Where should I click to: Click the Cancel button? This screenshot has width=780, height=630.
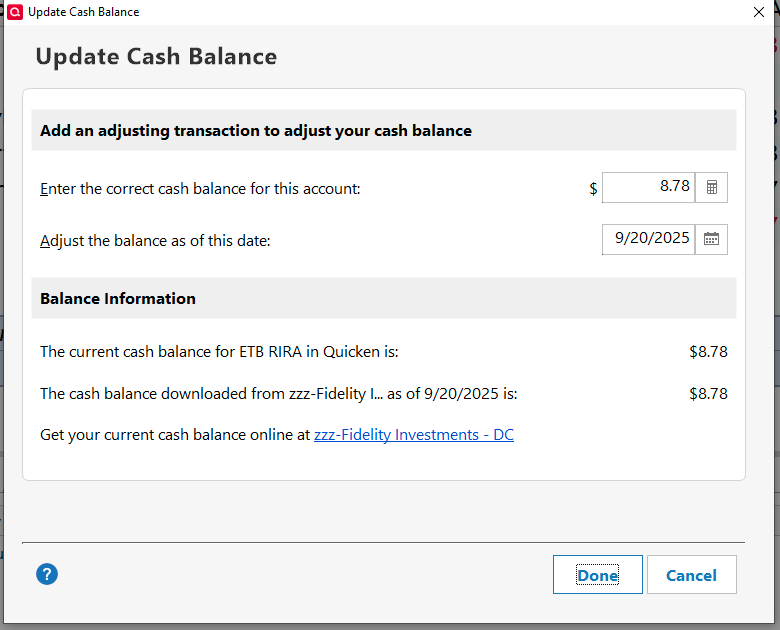(691, 575)
